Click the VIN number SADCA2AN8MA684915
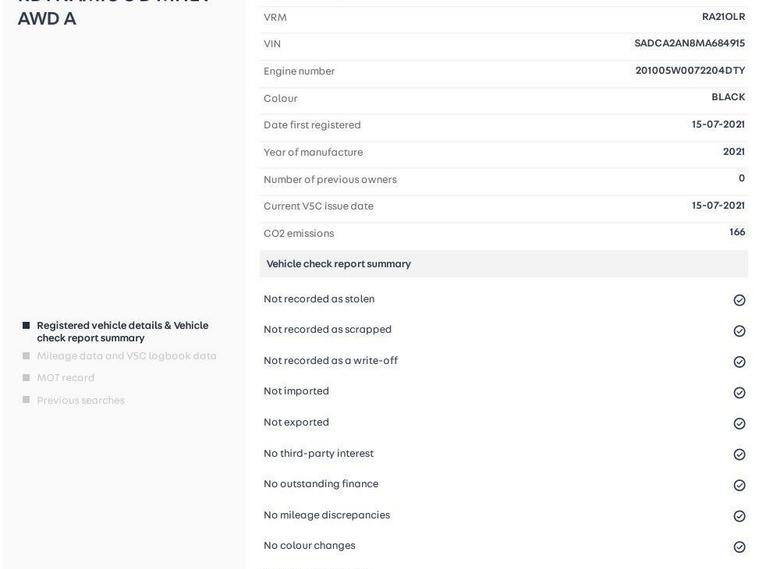The height and width of the screenshot is (569, 759). pyautogui.click(x=689, y=44)
